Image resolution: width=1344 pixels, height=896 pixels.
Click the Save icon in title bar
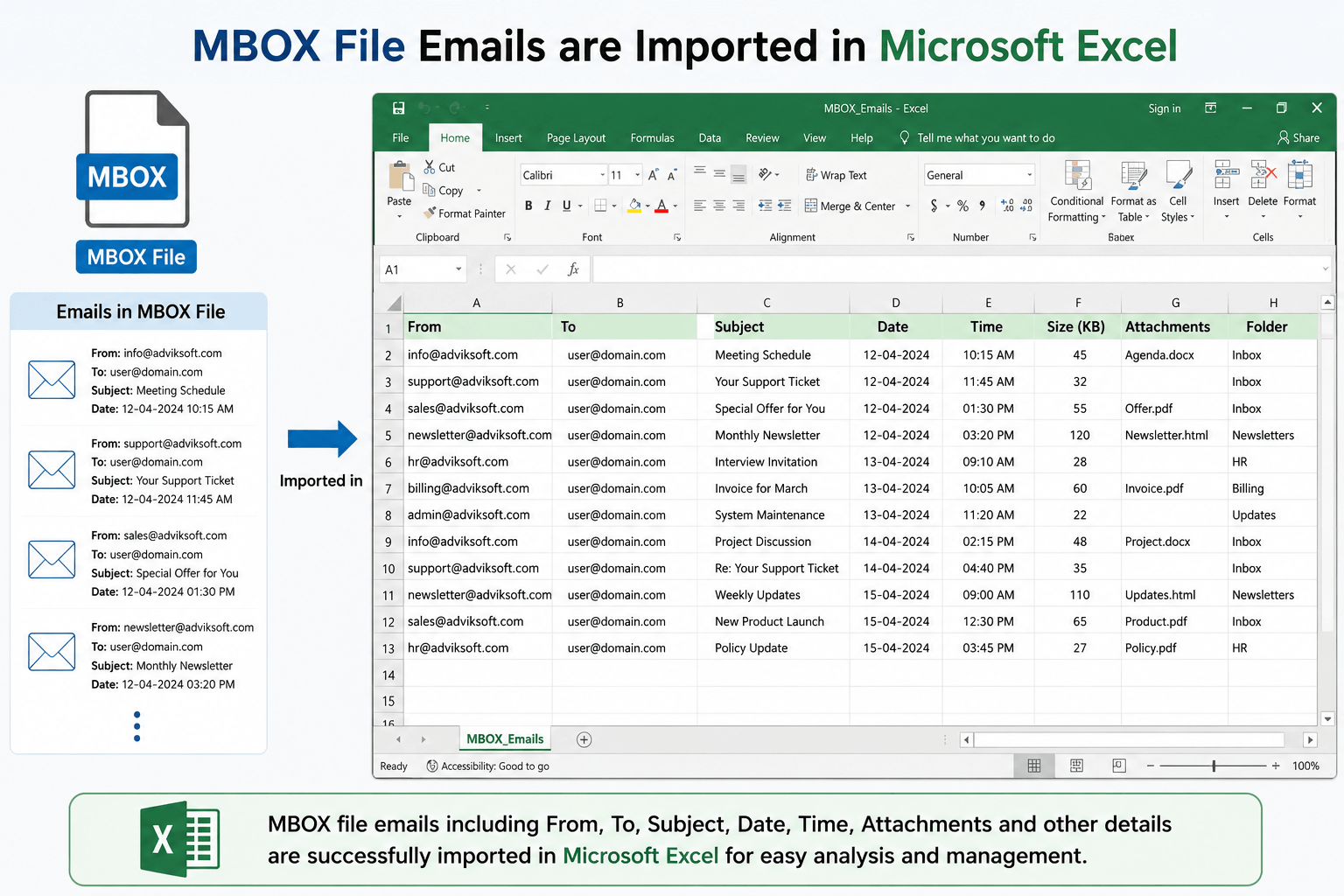click(398, 108)
